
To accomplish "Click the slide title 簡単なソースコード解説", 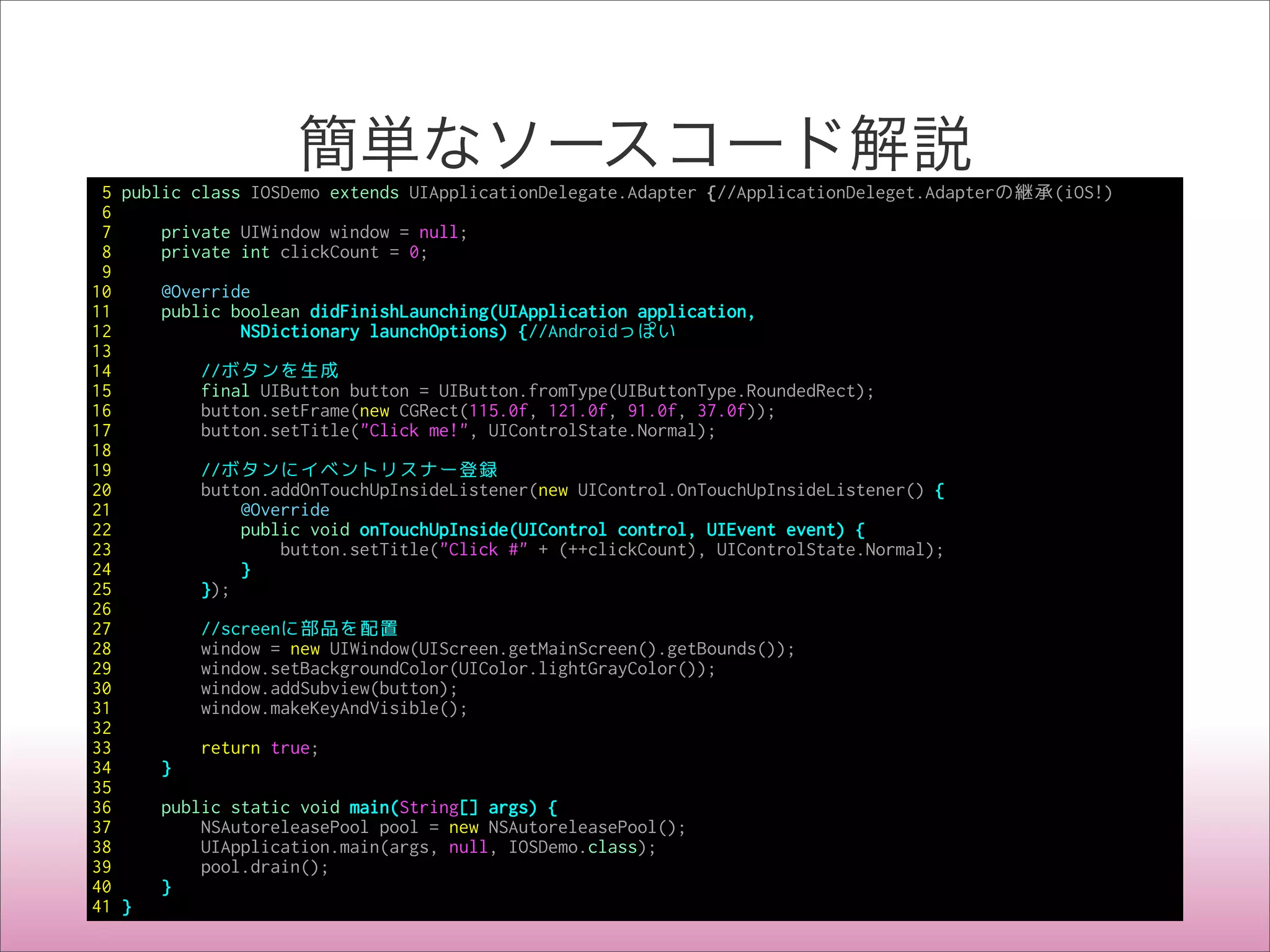I will tap(635, 143).
